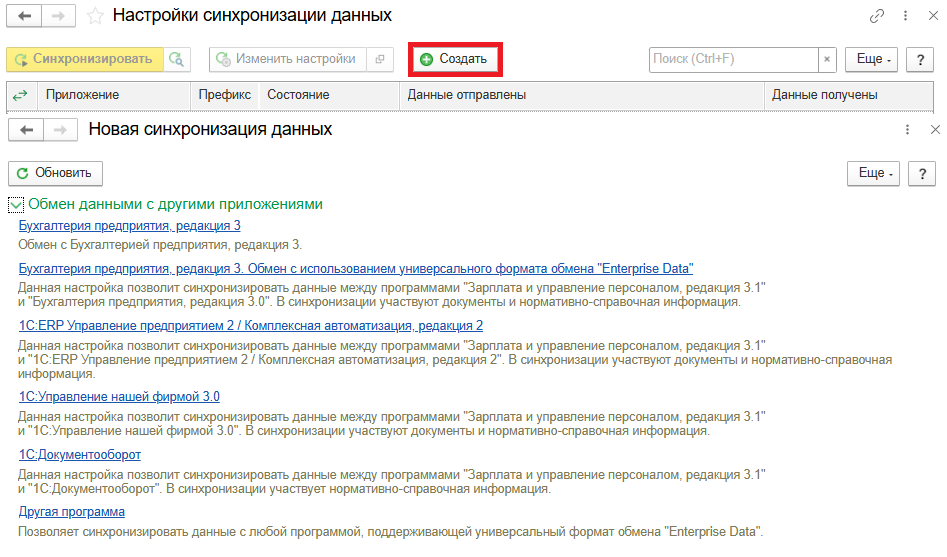Collapse the Обмен данными с другими приложениями group
The image size is (947, 557).
16,204
